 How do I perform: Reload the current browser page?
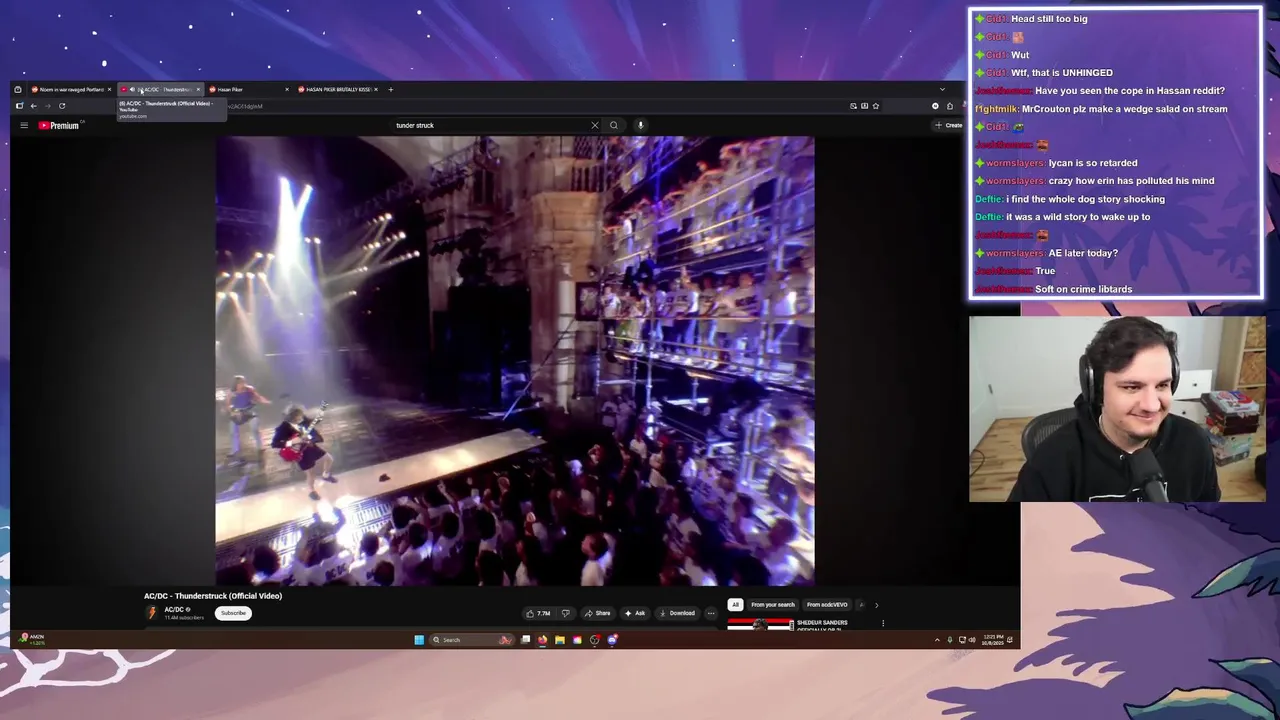[x=62, y=105]
